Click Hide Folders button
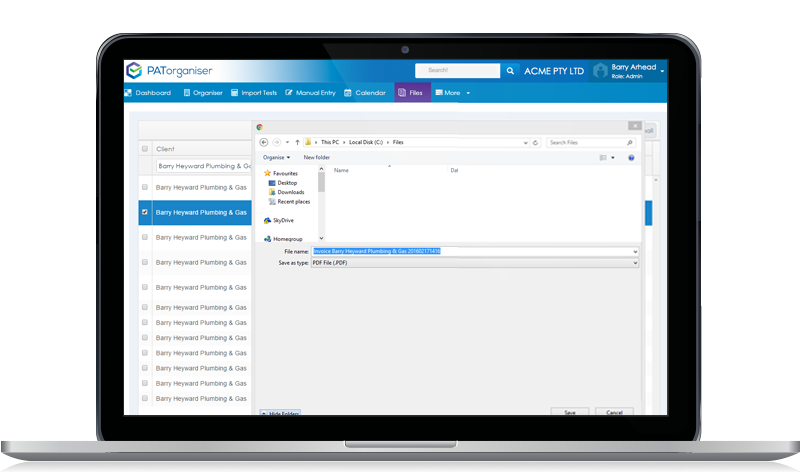The height and width of the screenshot is (473, 800). pyautogui.click(x=280, y=412)
